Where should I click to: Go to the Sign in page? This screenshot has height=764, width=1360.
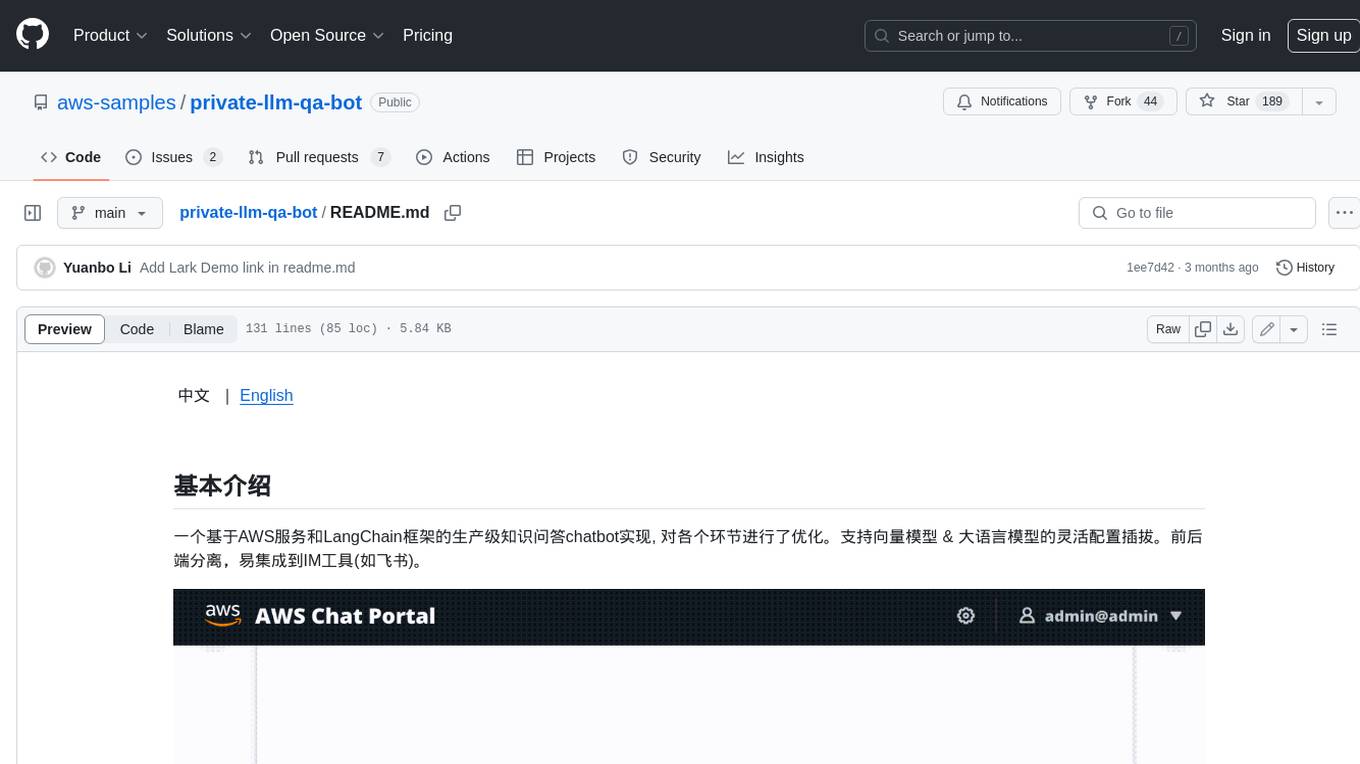(1245, 35)
